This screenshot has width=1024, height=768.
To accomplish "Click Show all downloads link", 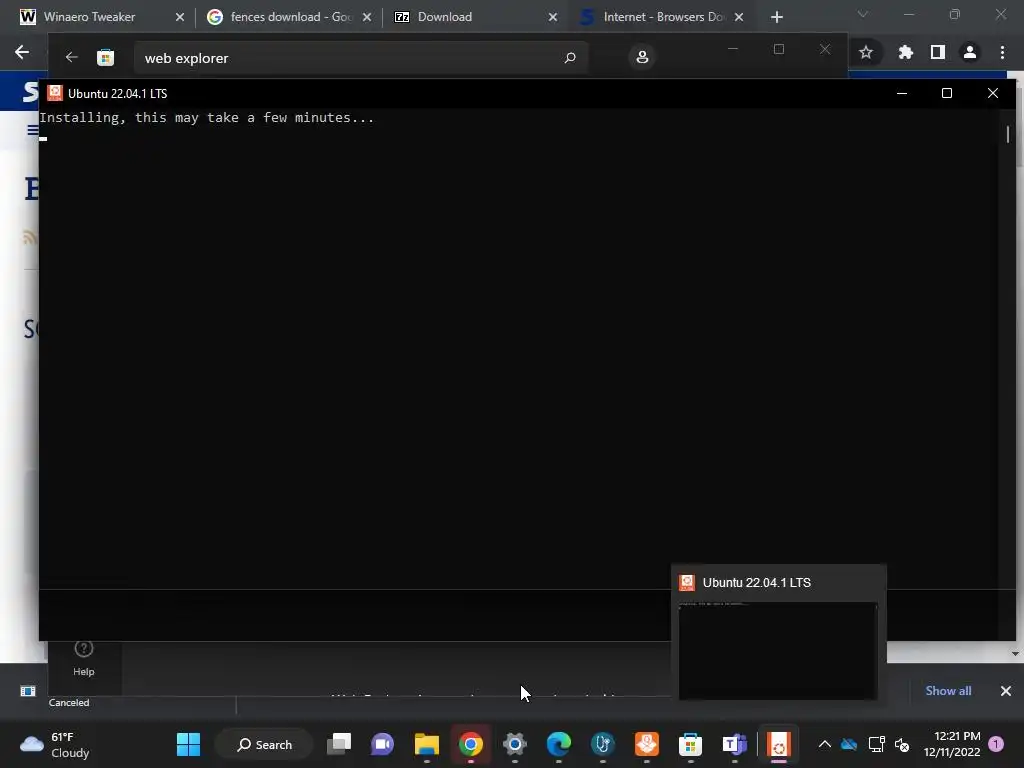I will point(948,691).
